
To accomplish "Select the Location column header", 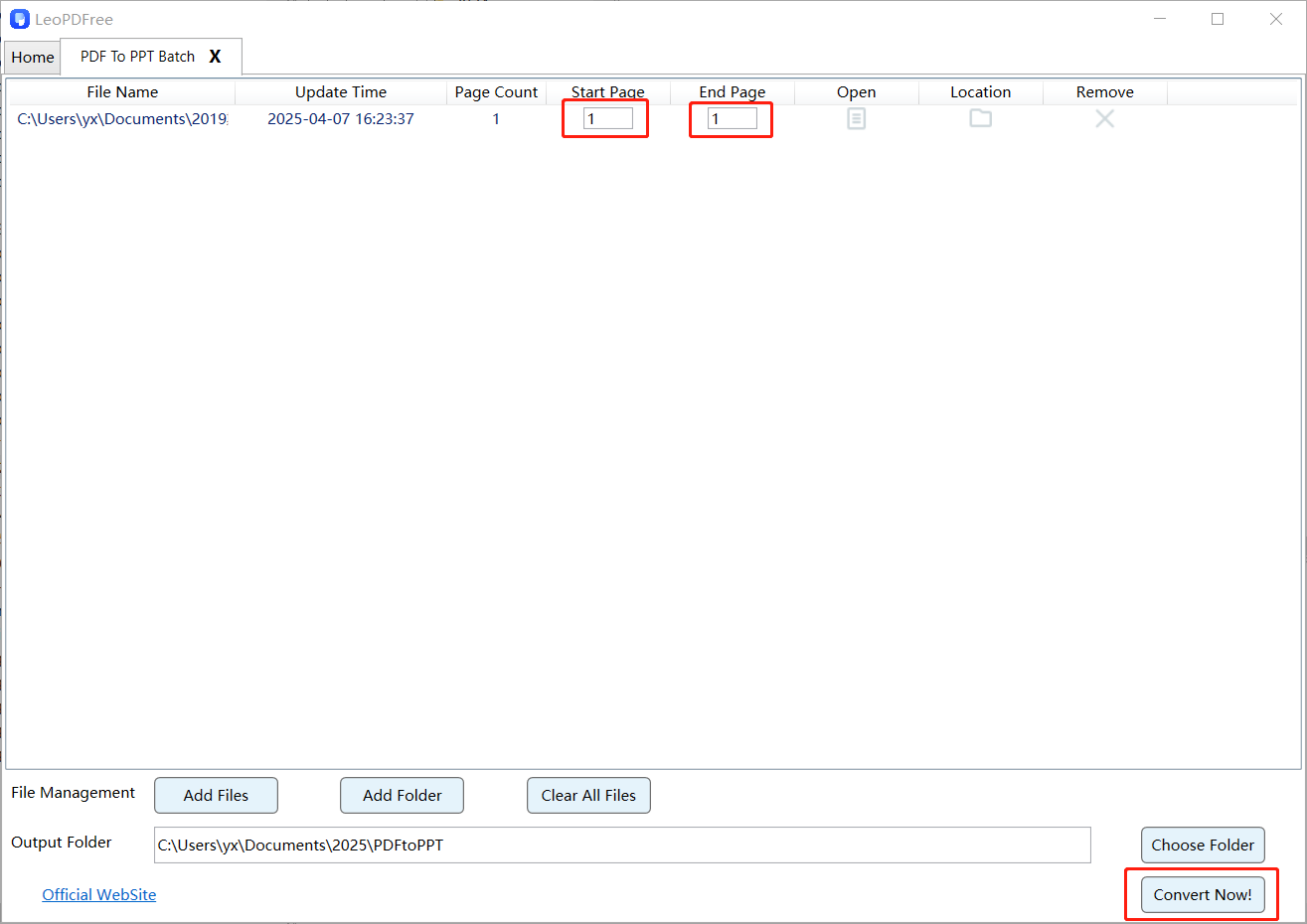I will [x=980, y=91].
